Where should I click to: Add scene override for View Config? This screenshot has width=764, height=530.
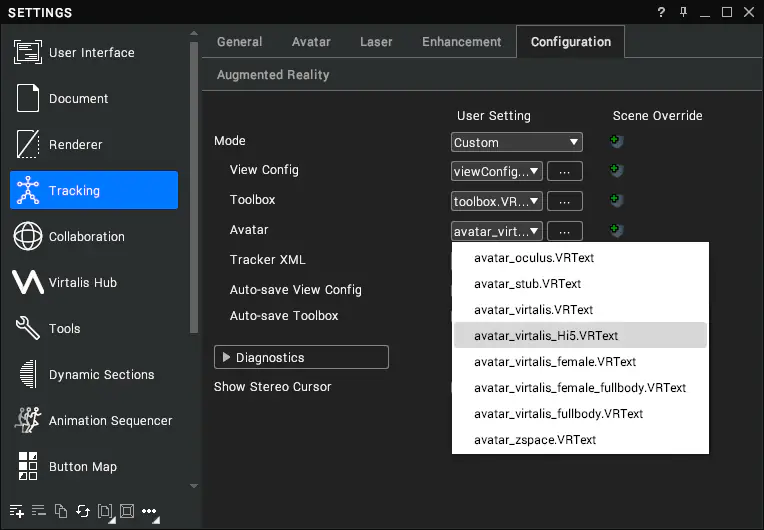click(x=616, y=170)
